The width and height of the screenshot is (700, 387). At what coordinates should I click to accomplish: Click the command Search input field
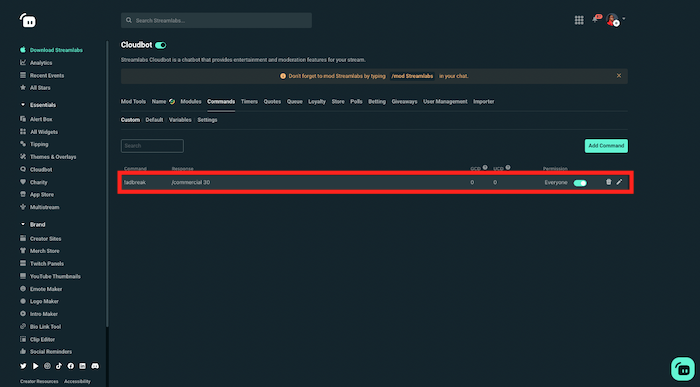152,146
